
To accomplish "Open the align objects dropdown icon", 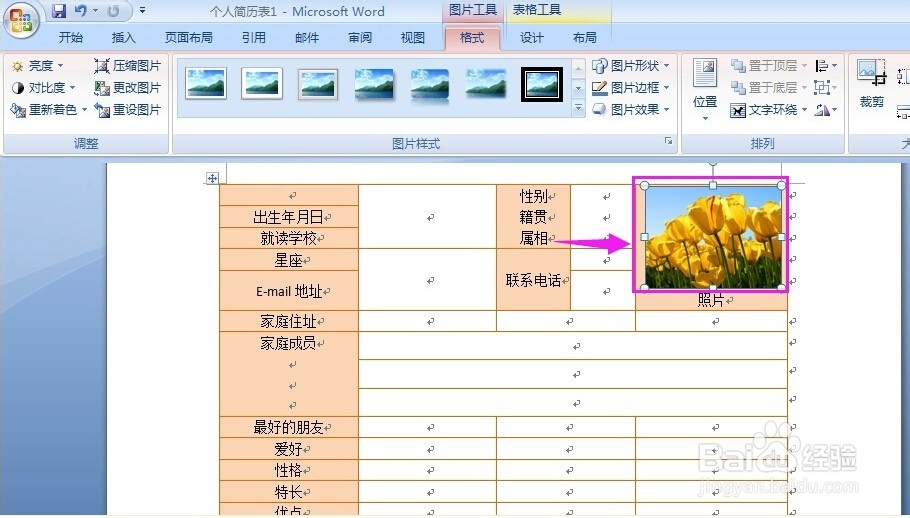I will point(825,66).
